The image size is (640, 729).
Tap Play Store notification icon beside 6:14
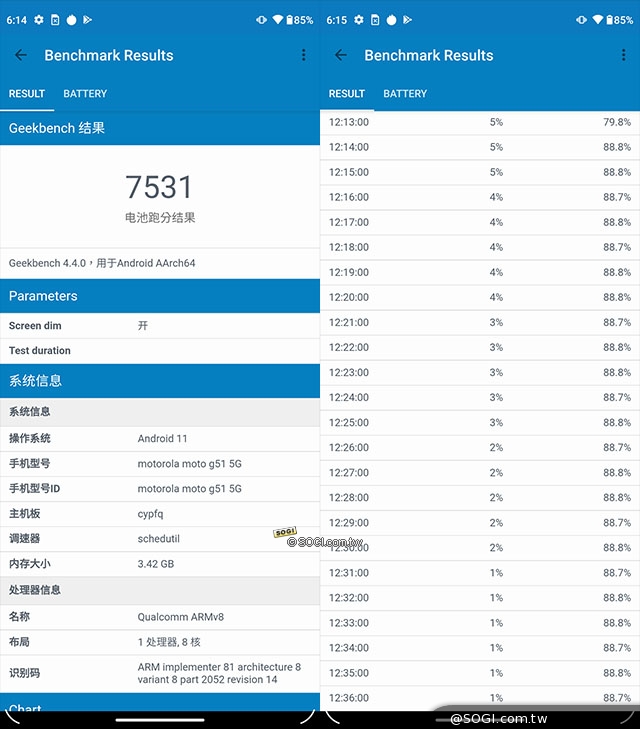(x=87, y=20)
